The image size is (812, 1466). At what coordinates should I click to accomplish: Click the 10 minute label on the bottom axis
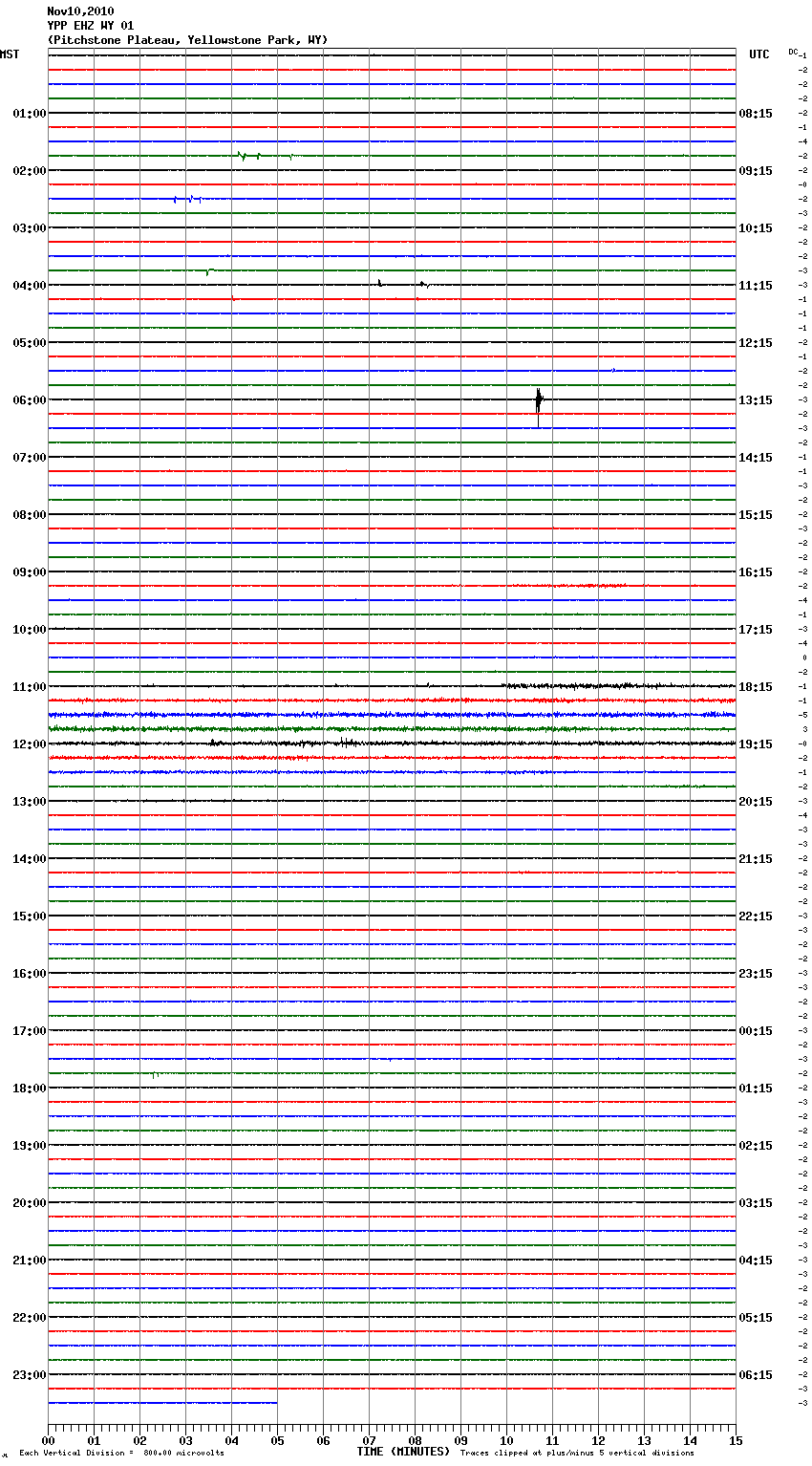click(x=506, y=1441)
